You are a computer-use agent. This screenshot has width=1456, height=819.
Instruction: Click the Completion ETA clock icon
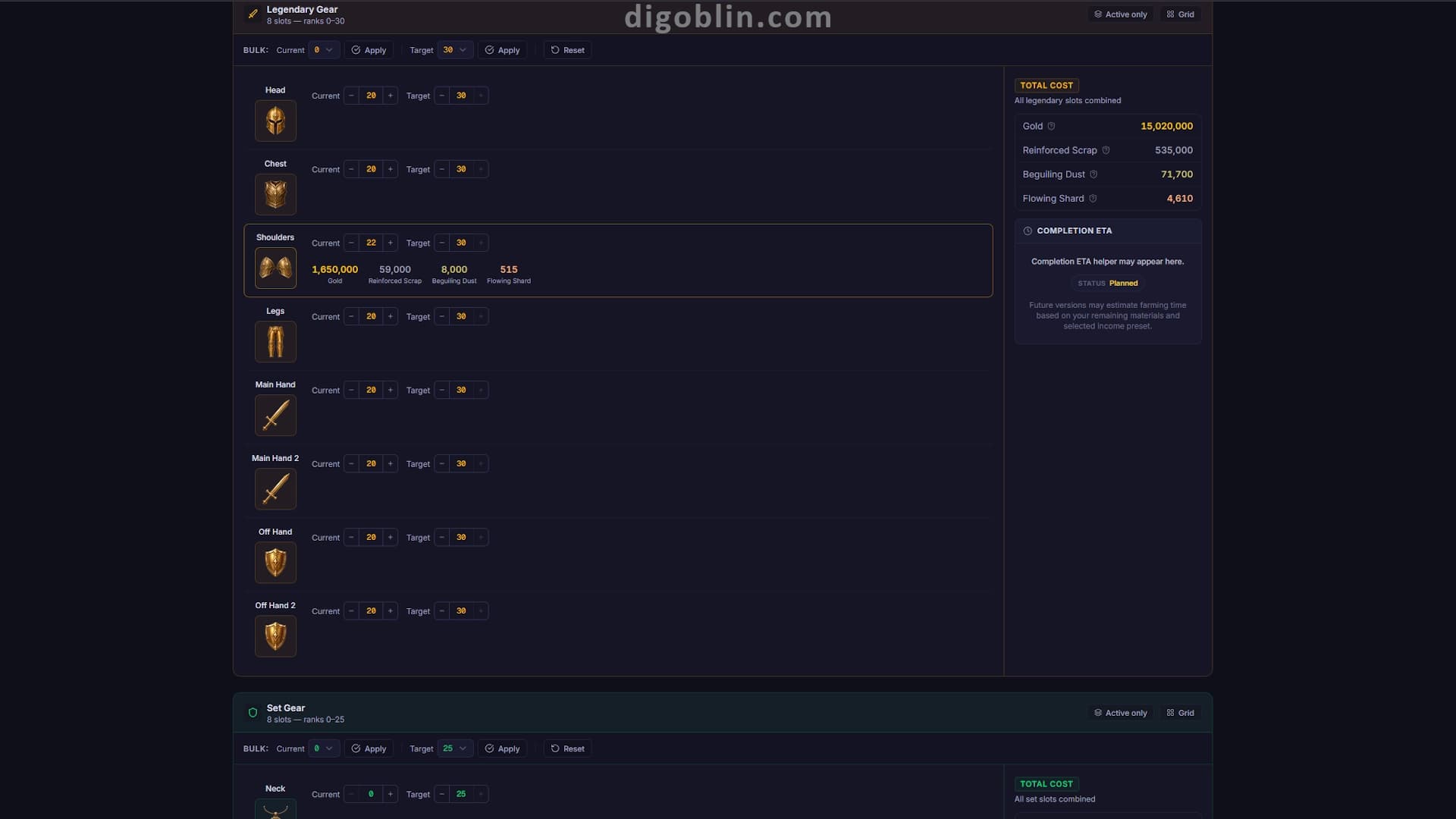pos(1028,231)
